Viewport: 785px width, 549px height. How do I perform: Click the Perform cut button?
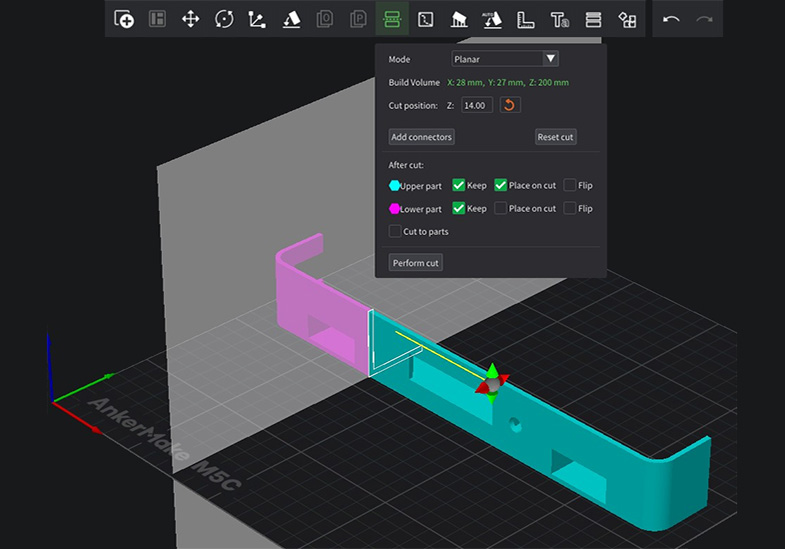click(416, 263)
